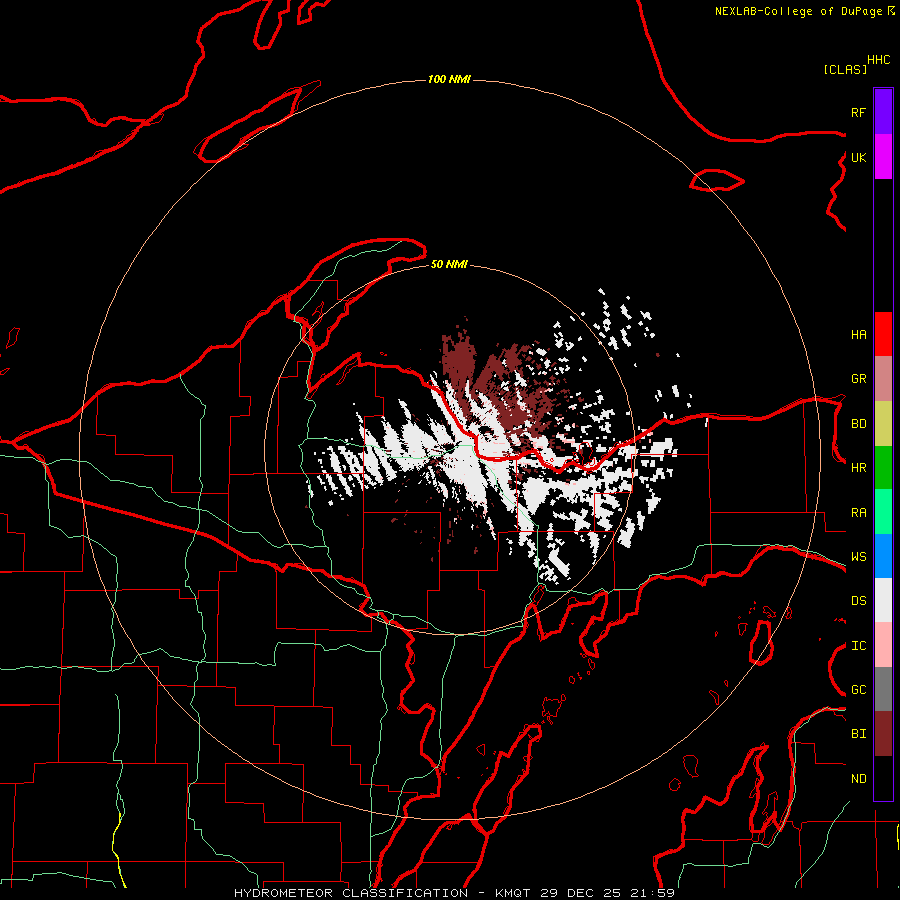Click the ND black legend swatch

click(883, 778)
